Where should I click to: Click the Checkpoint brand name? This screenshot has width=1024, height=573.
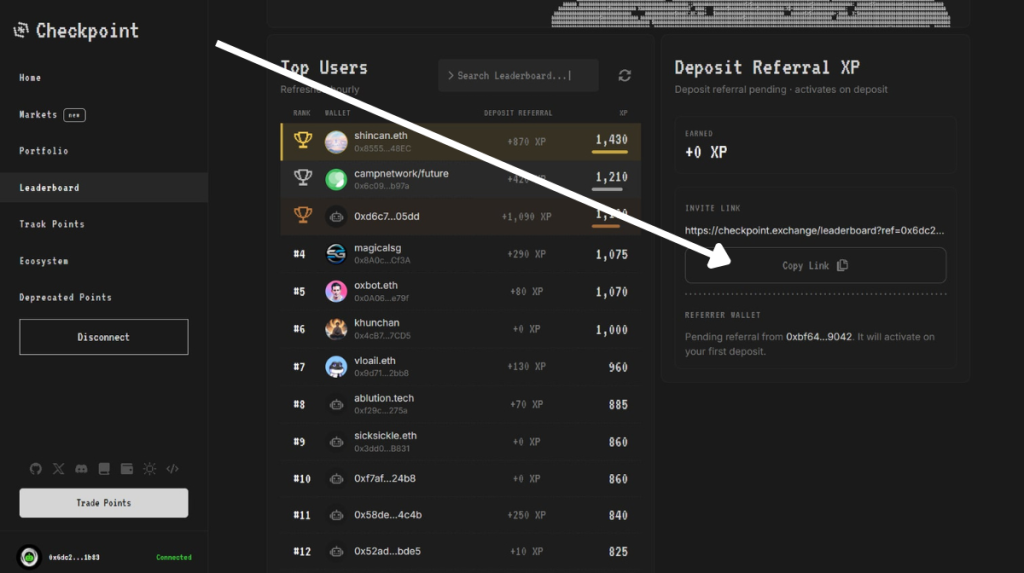(x=88, y=31)
